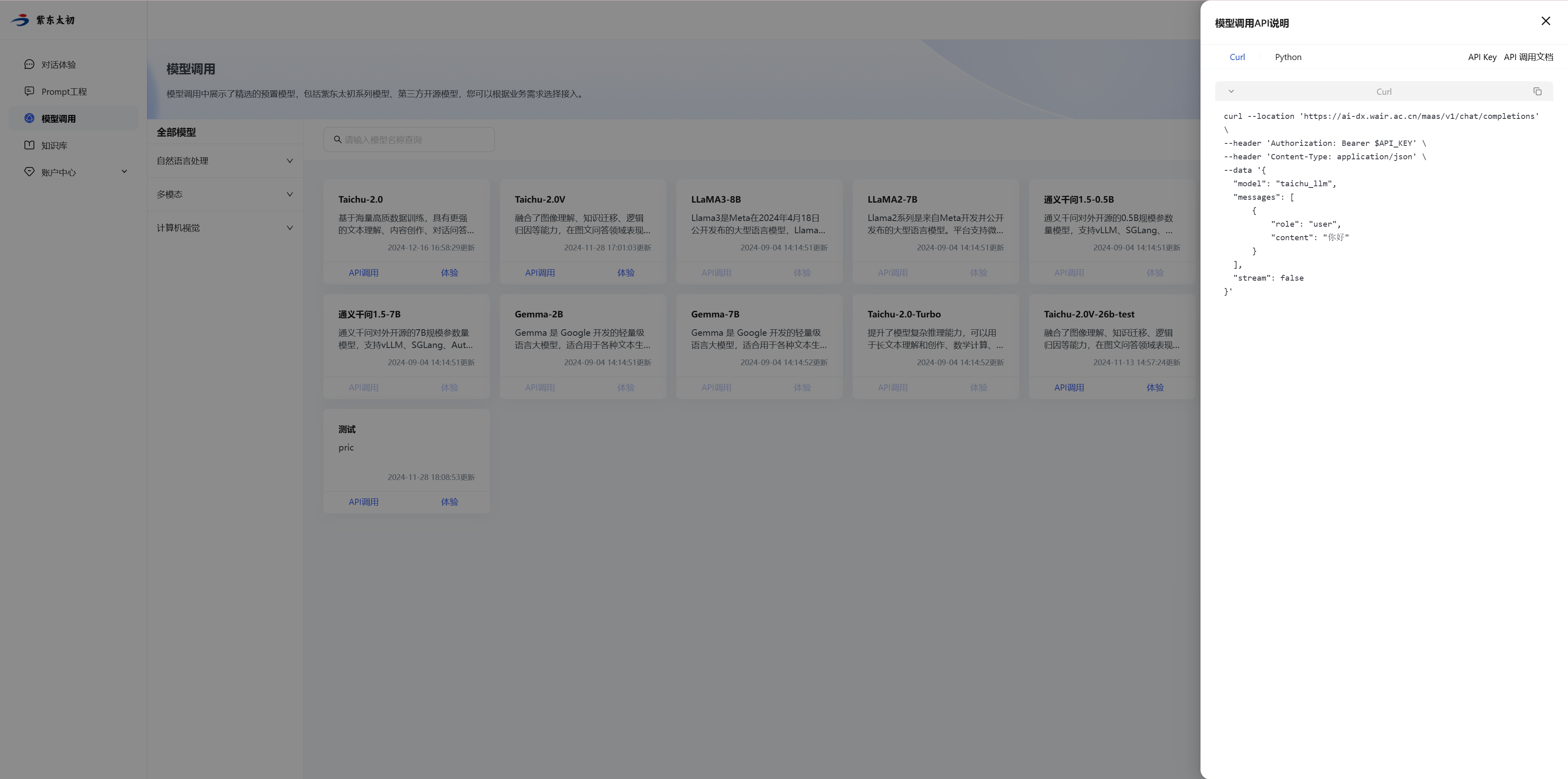Switch to the Python tab
Viewport: 1568px width, 779px height.
pyautogui.click(x=1288, y=57)
